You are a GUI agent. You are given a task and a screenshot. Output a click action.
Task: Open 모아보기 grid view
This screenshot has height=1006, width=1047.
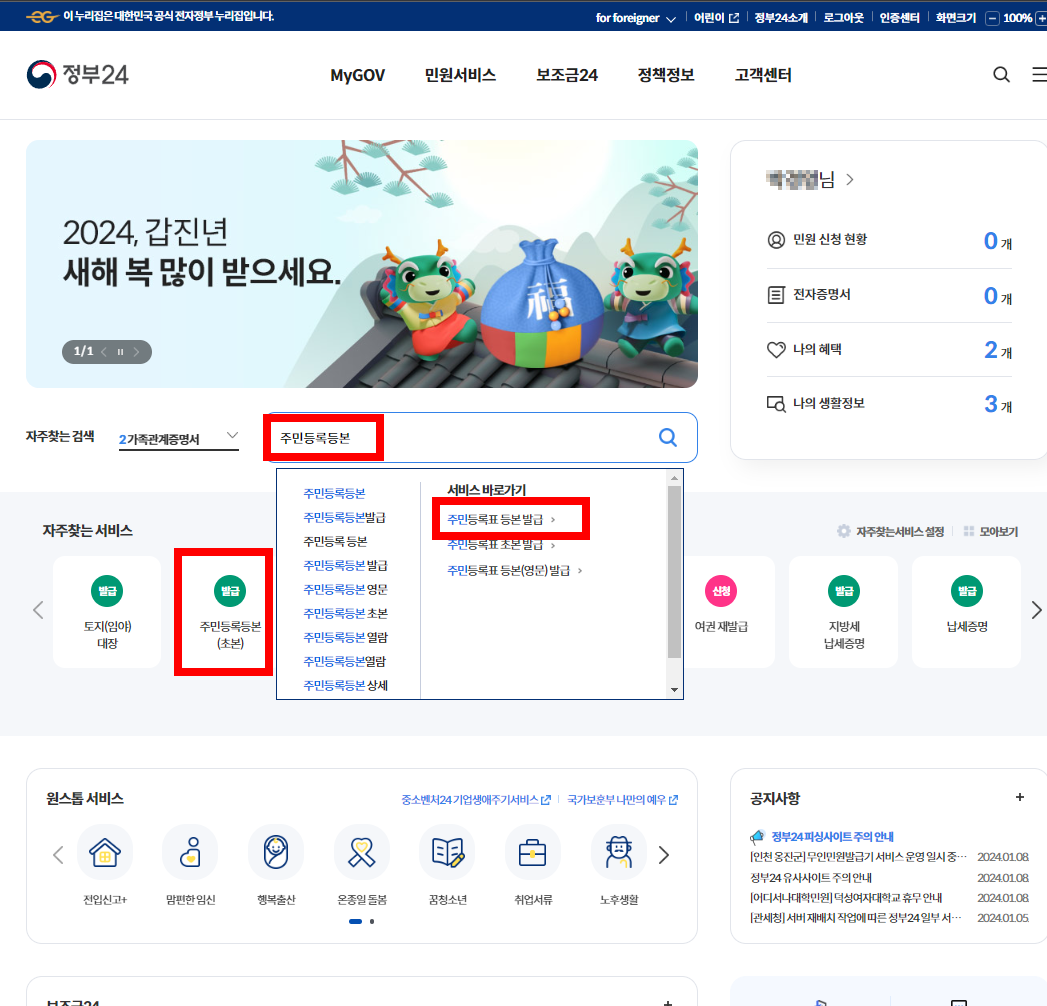[991, 531]
